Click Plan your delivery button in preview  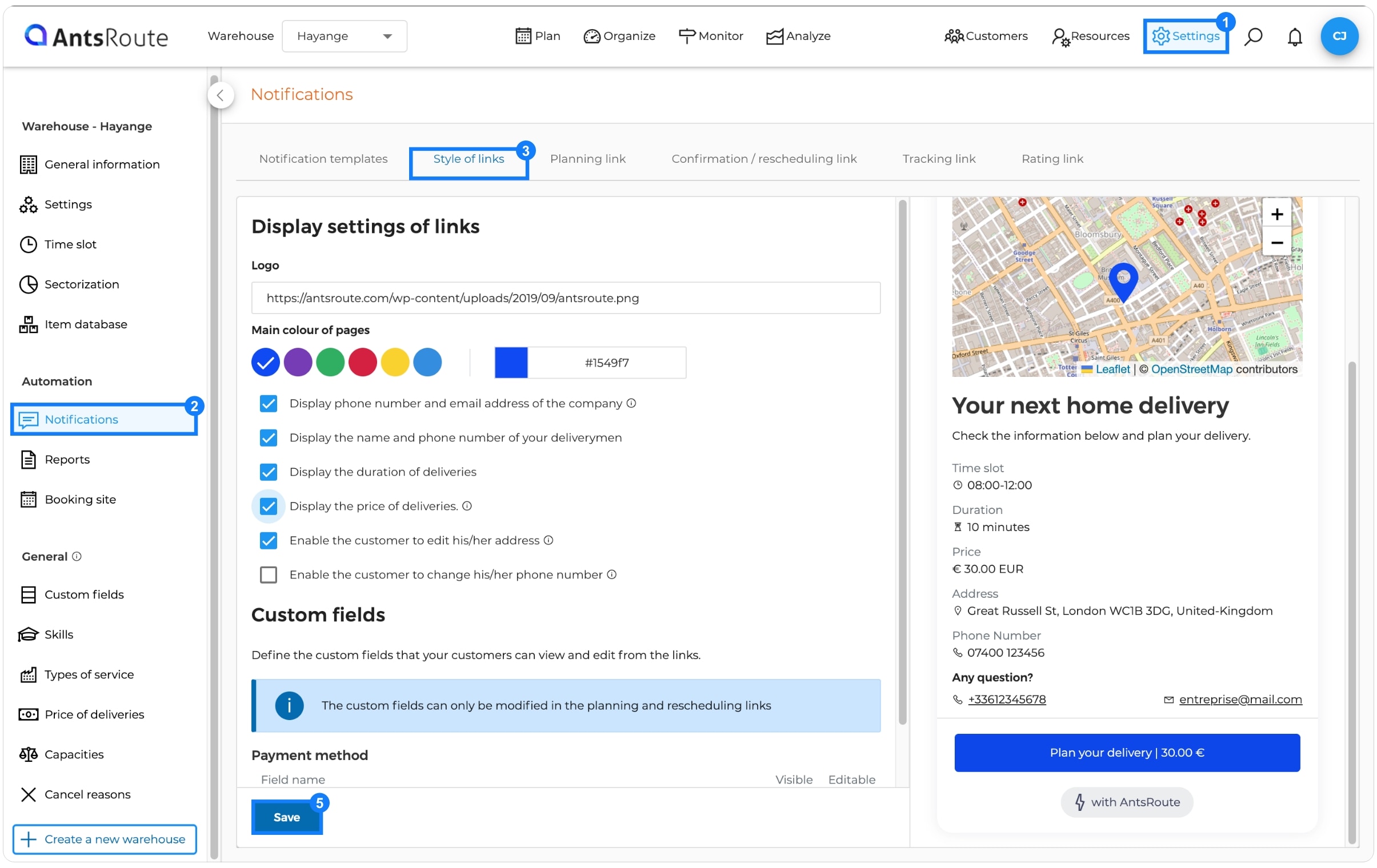tap(1127, 753)
